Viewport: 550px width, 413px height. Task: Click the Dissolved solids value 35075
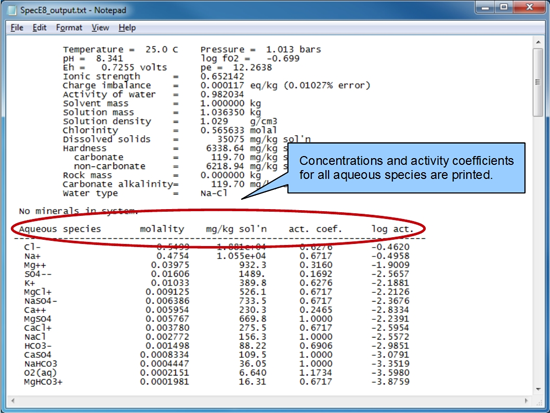(231, 139)
